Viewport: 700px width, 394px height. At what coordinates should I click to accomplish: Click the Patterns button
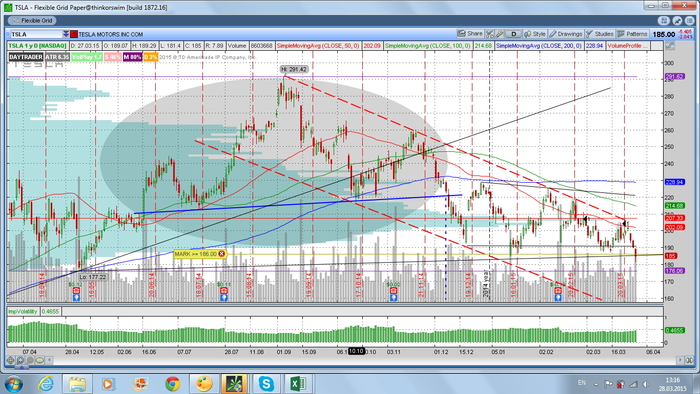click(x=633, y=34)
